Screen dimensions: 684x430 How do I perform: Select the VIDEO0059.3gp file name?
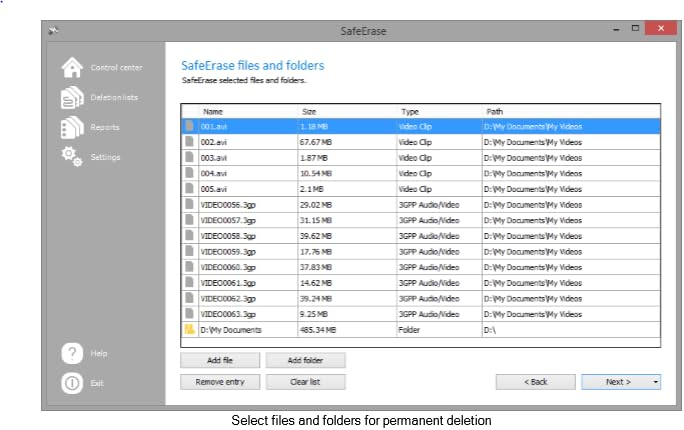pos(228,252)
